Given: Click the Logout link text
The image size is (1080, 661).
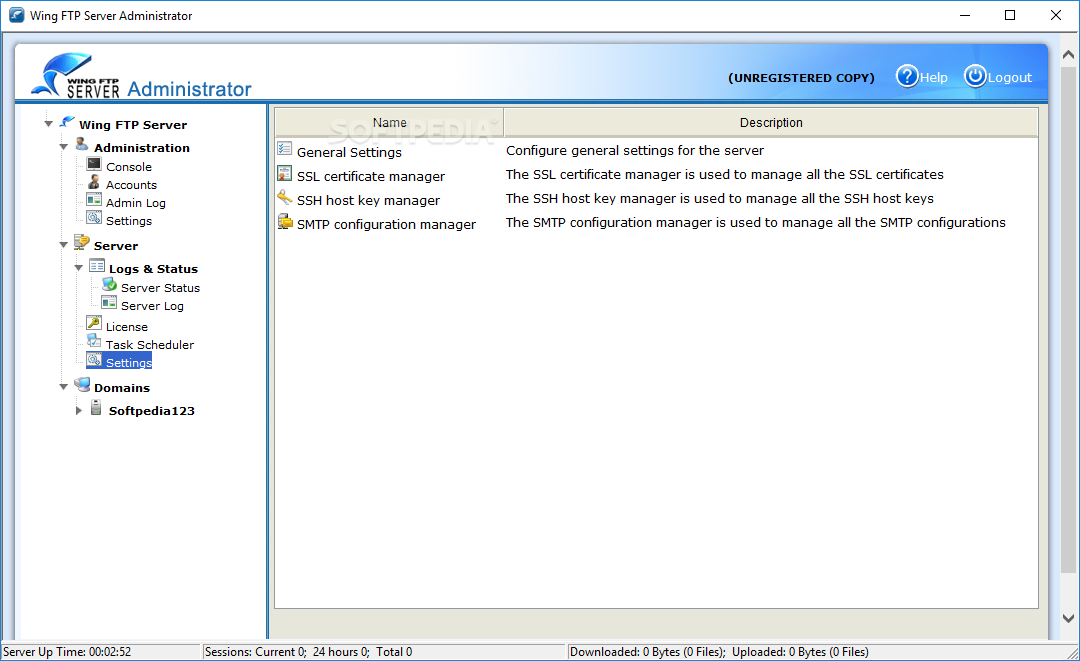Looking at the screenshot, I should point(1010,78).
